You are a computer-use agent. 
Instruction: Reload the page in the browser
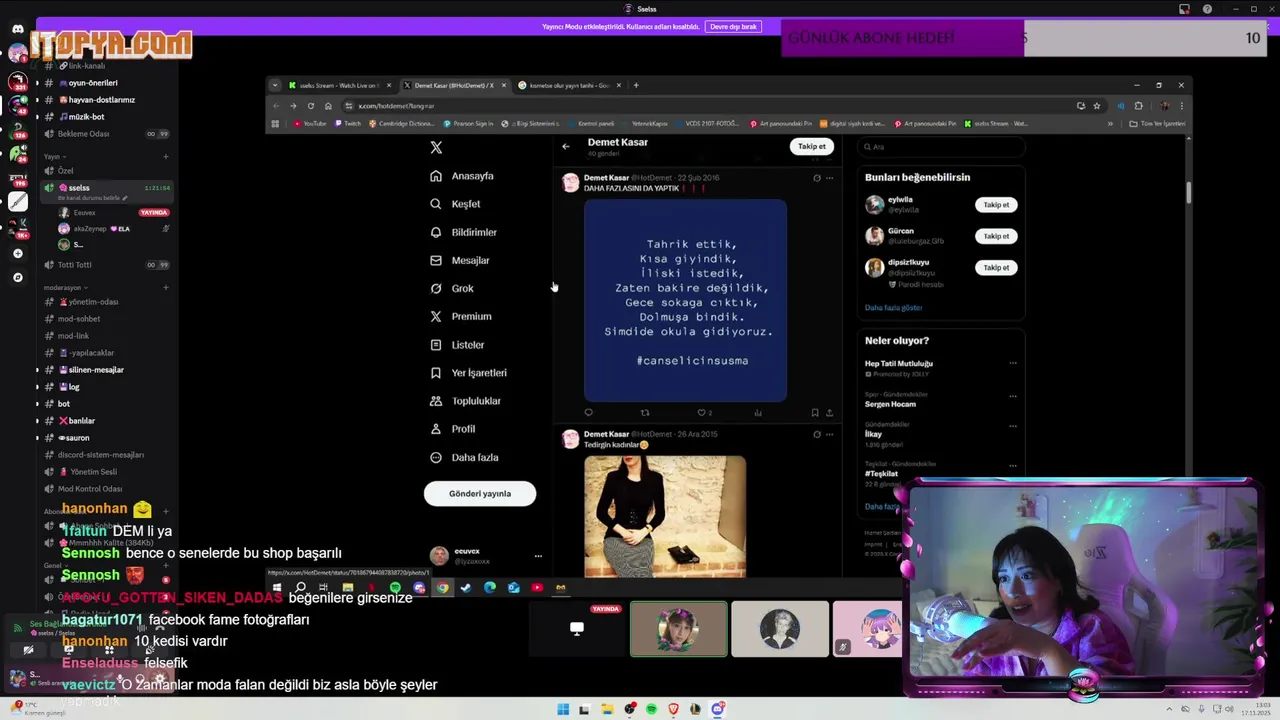(311, 106)
